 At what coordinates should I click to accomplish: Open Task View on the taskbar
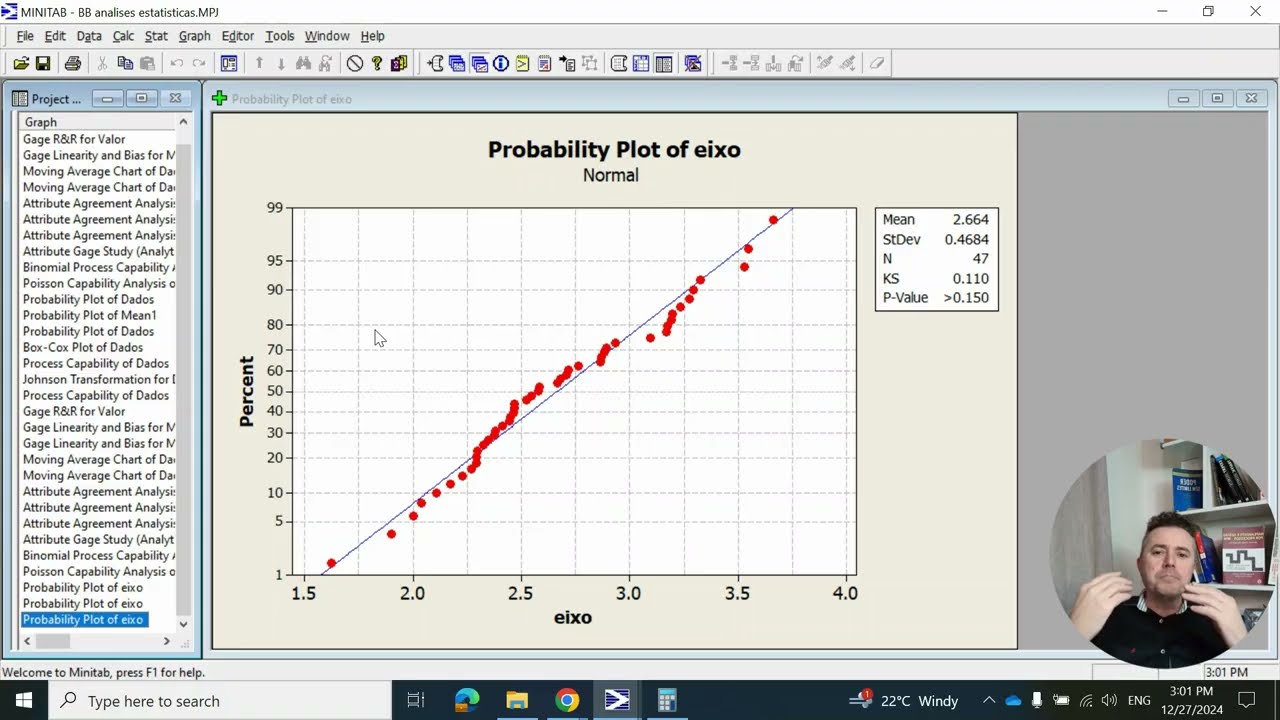pyautogui.click(x=416, y=700)
